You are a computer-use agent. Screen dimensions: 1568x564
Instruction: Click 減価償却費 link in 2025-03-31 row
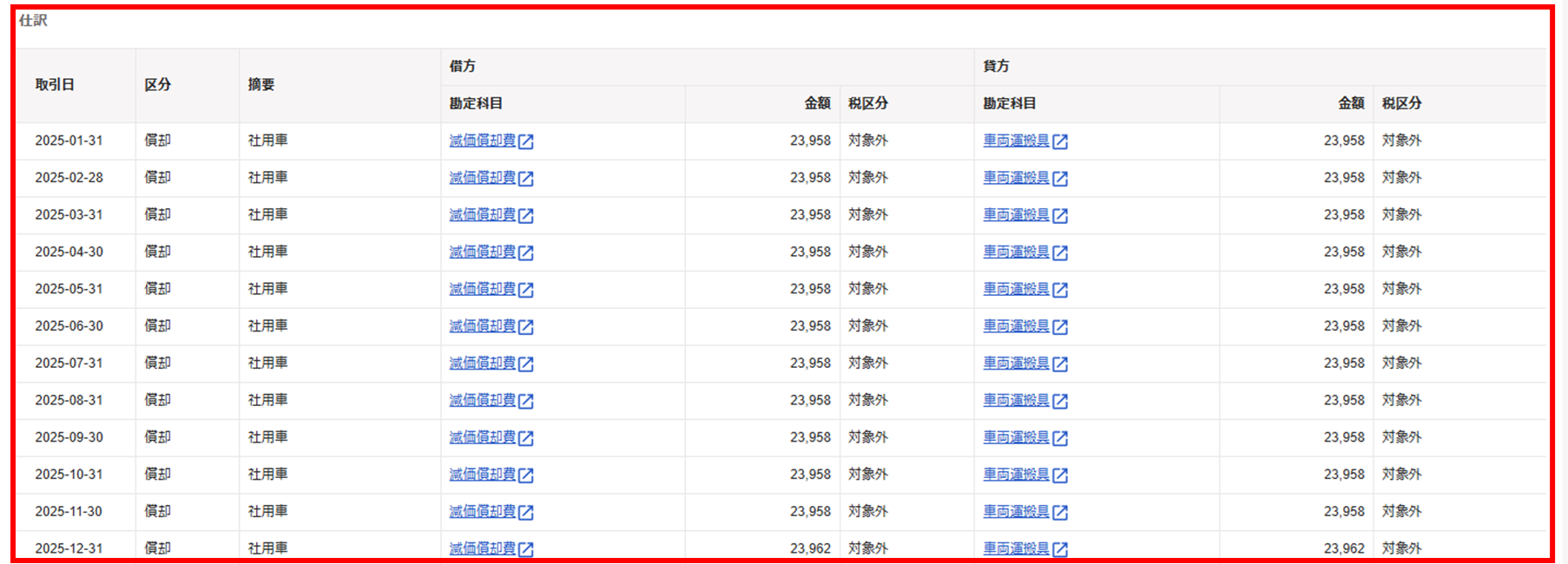pos(482,215)
